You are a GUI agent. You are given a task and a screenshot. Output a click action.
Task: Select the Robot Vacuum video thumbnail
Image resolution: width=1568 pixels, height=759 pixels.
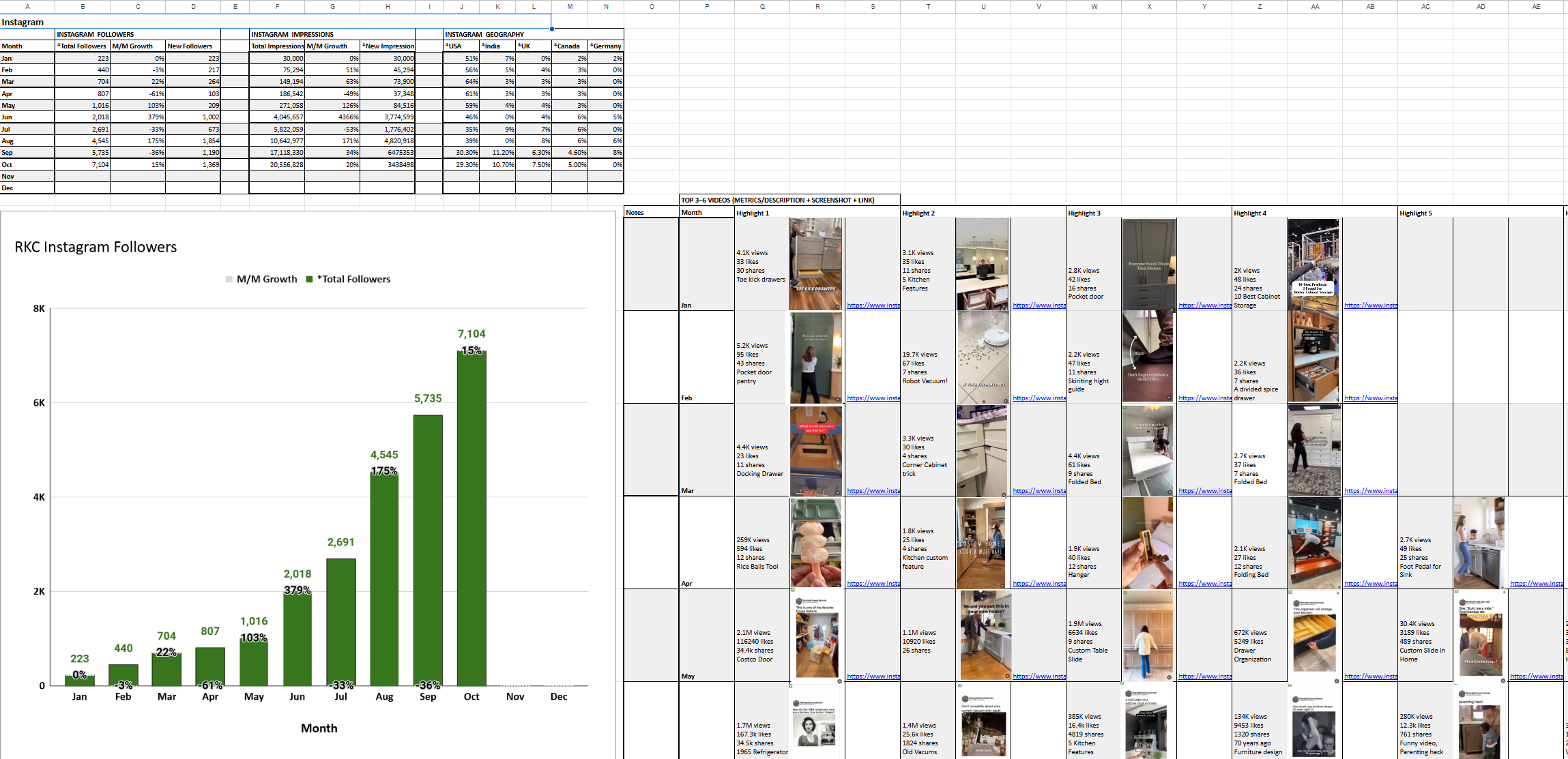point(983,357)
